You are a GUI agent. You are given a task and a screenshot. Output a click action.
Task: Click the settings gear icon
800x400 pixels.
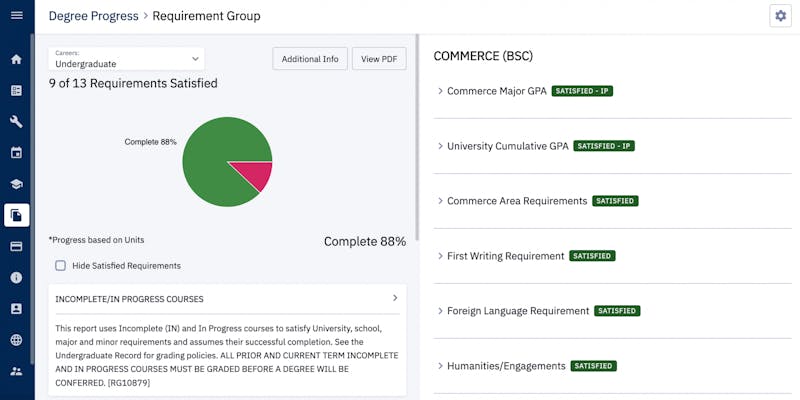779,16
